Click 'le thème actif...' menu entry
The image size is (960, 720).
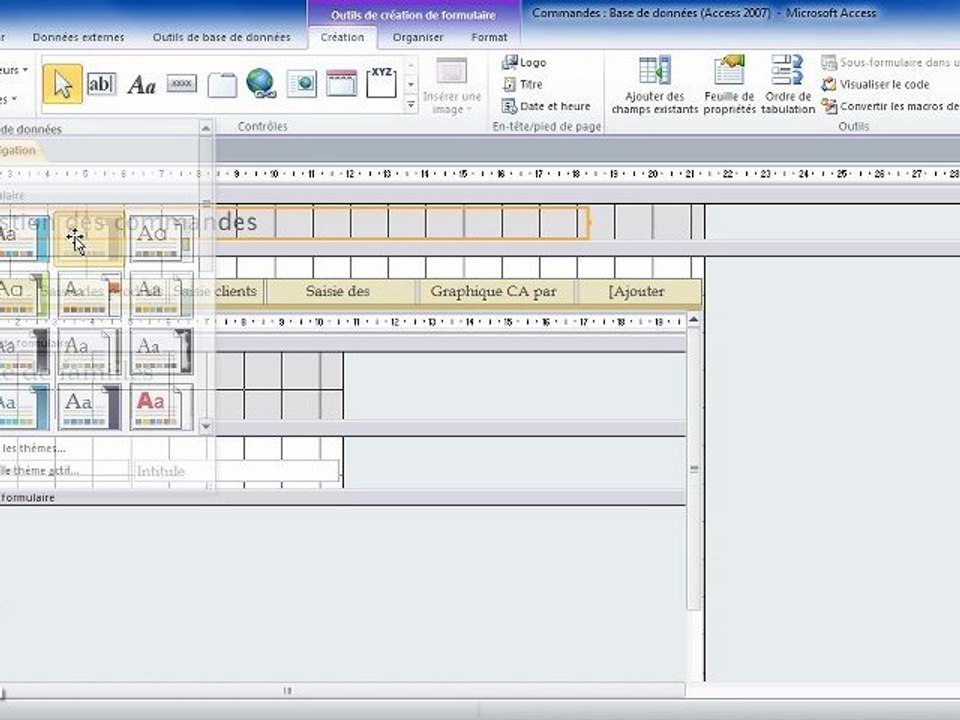pyautogui.click(x=40, y=470)
